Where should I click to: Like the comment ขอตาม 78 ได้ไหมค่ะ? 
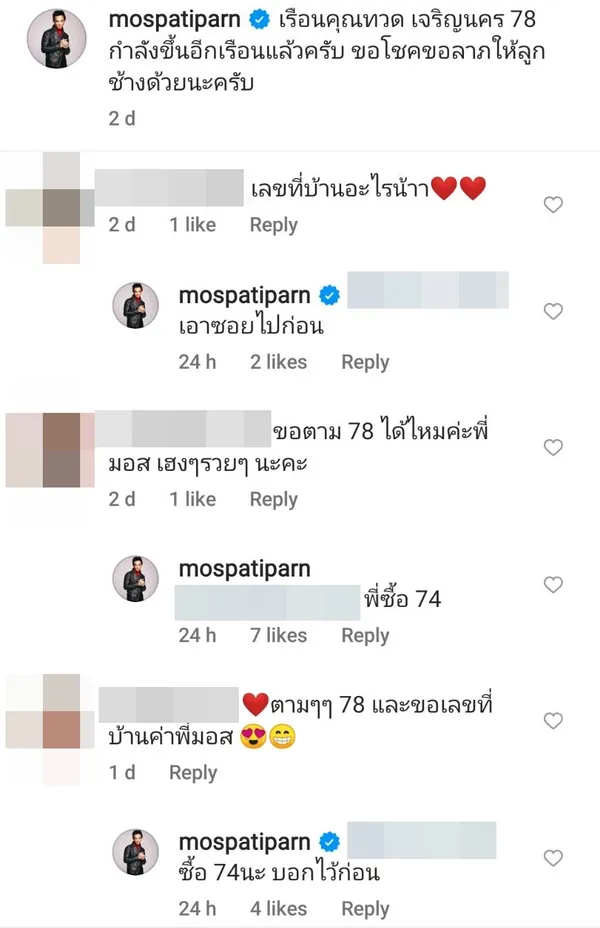click(x=553, y=447)
